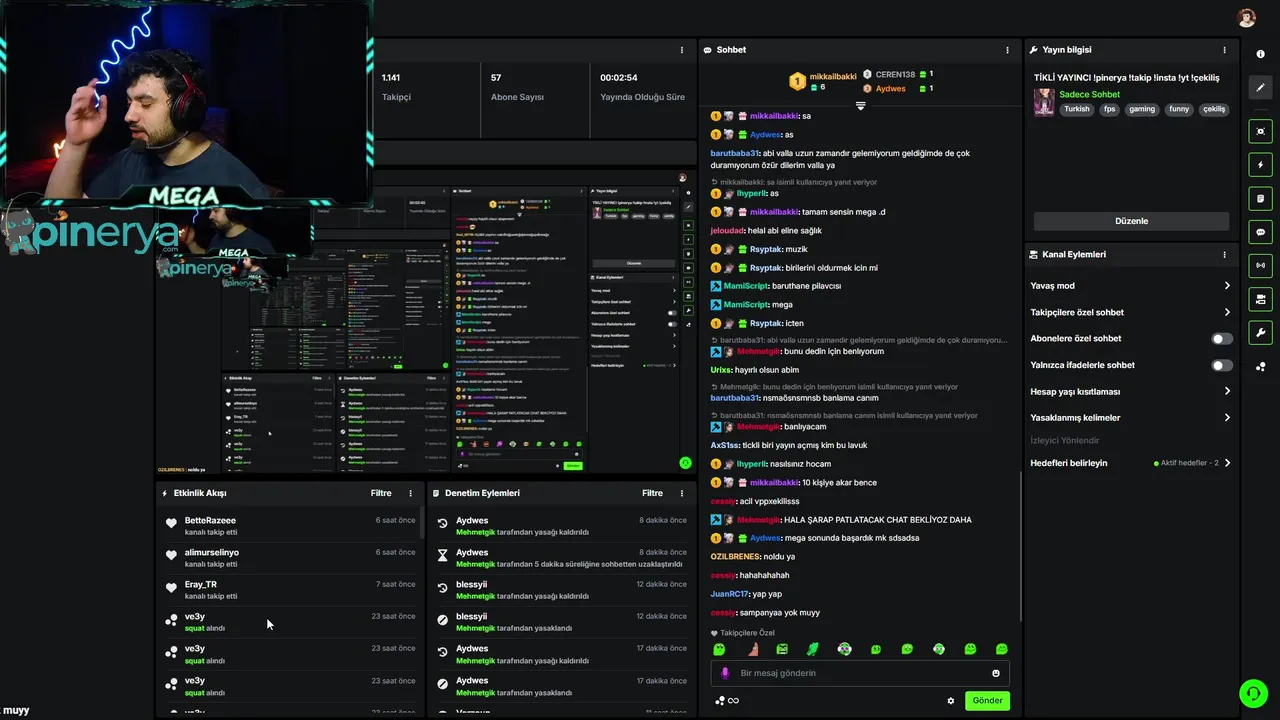This screenshot has width=1280, height=720.
Task: Open Etkinlik Akışı panel three-dot menu
Action: [410, 493]
